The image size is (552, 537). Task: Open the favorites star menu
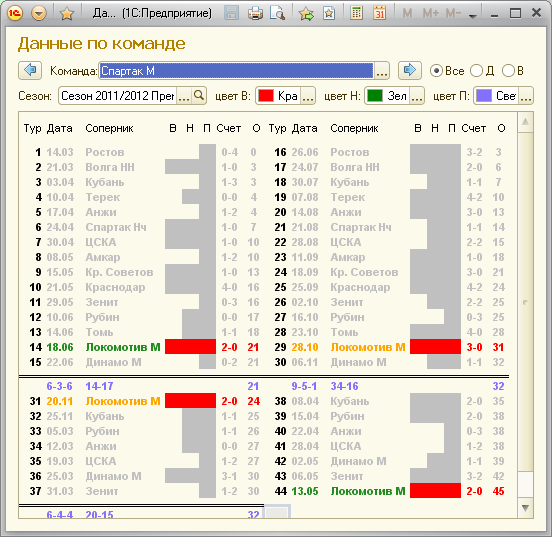(67, 13)
